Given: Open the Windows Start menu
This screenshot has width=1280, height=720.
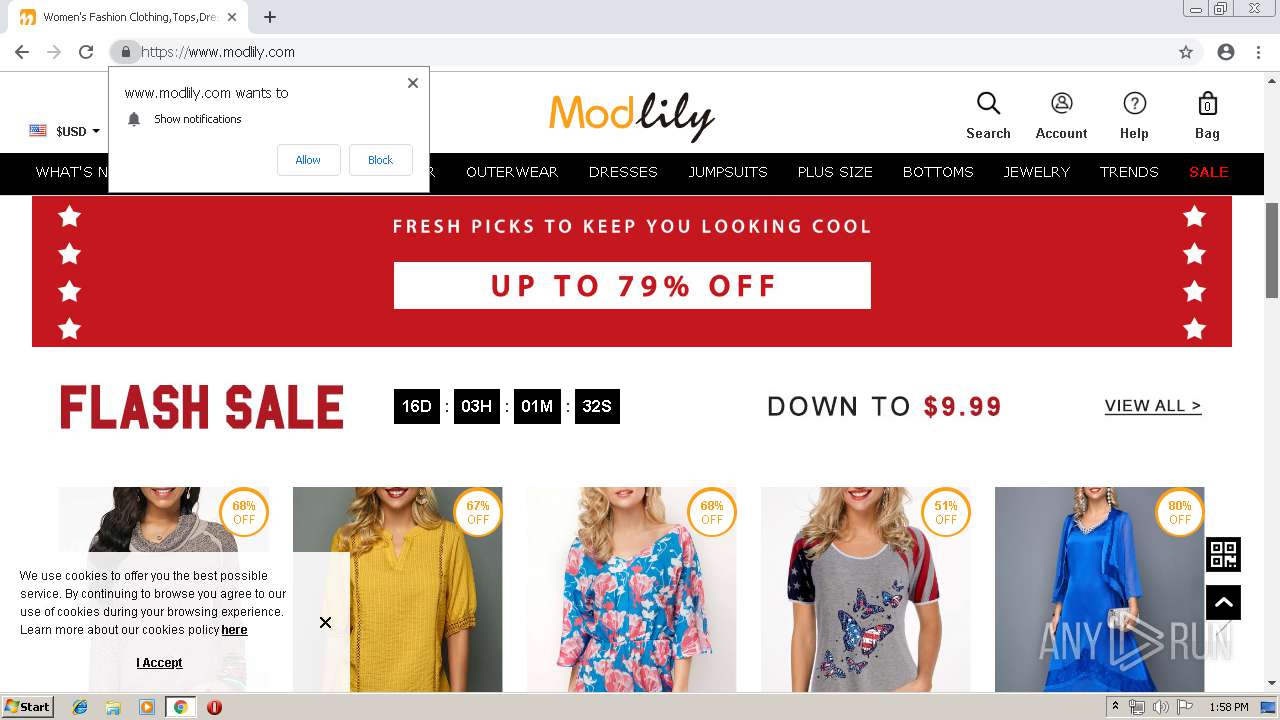Looking at the screenshot, I should [x=27, y=707].
